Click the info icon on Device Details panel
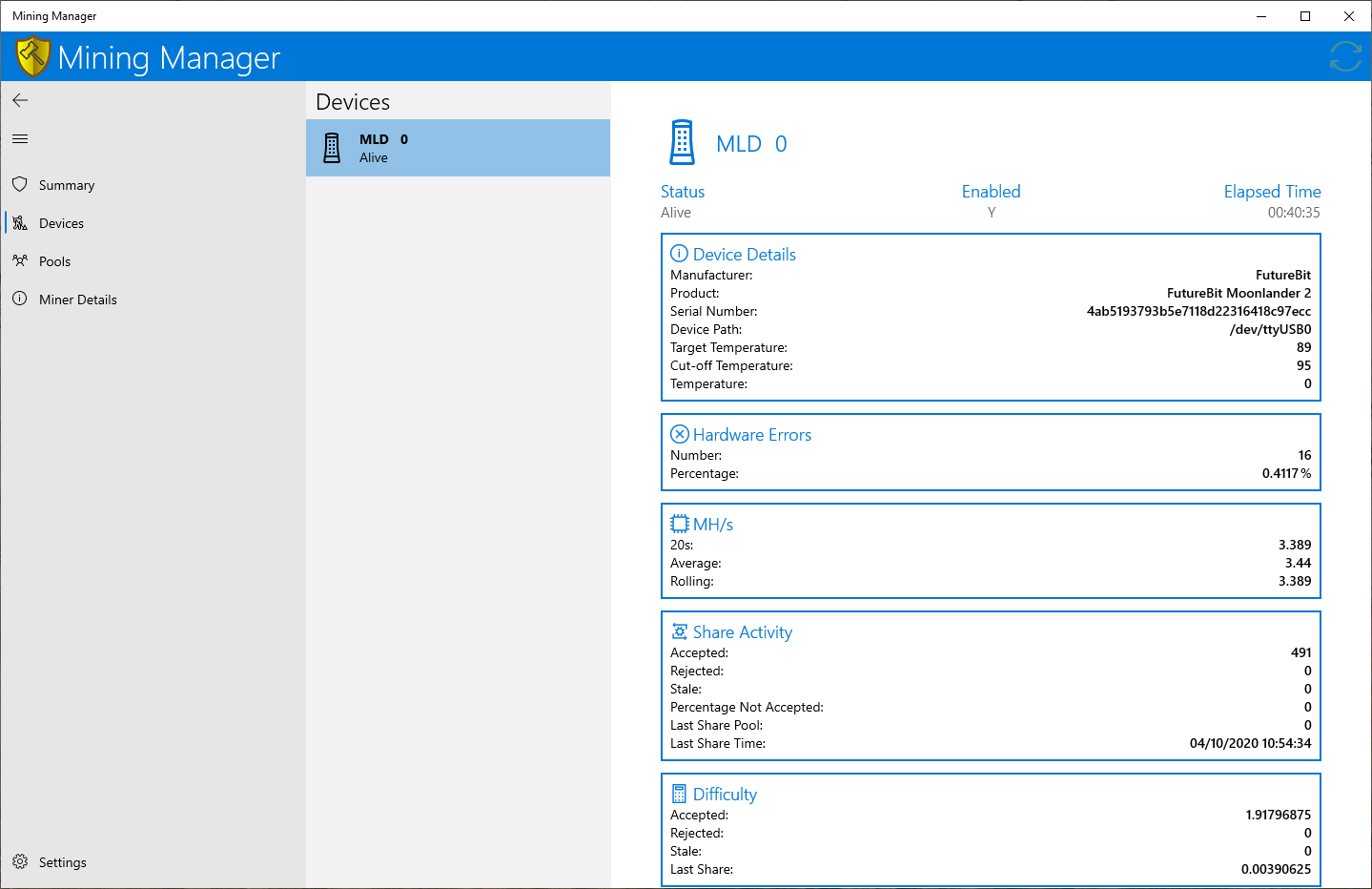 click(679, 253)
